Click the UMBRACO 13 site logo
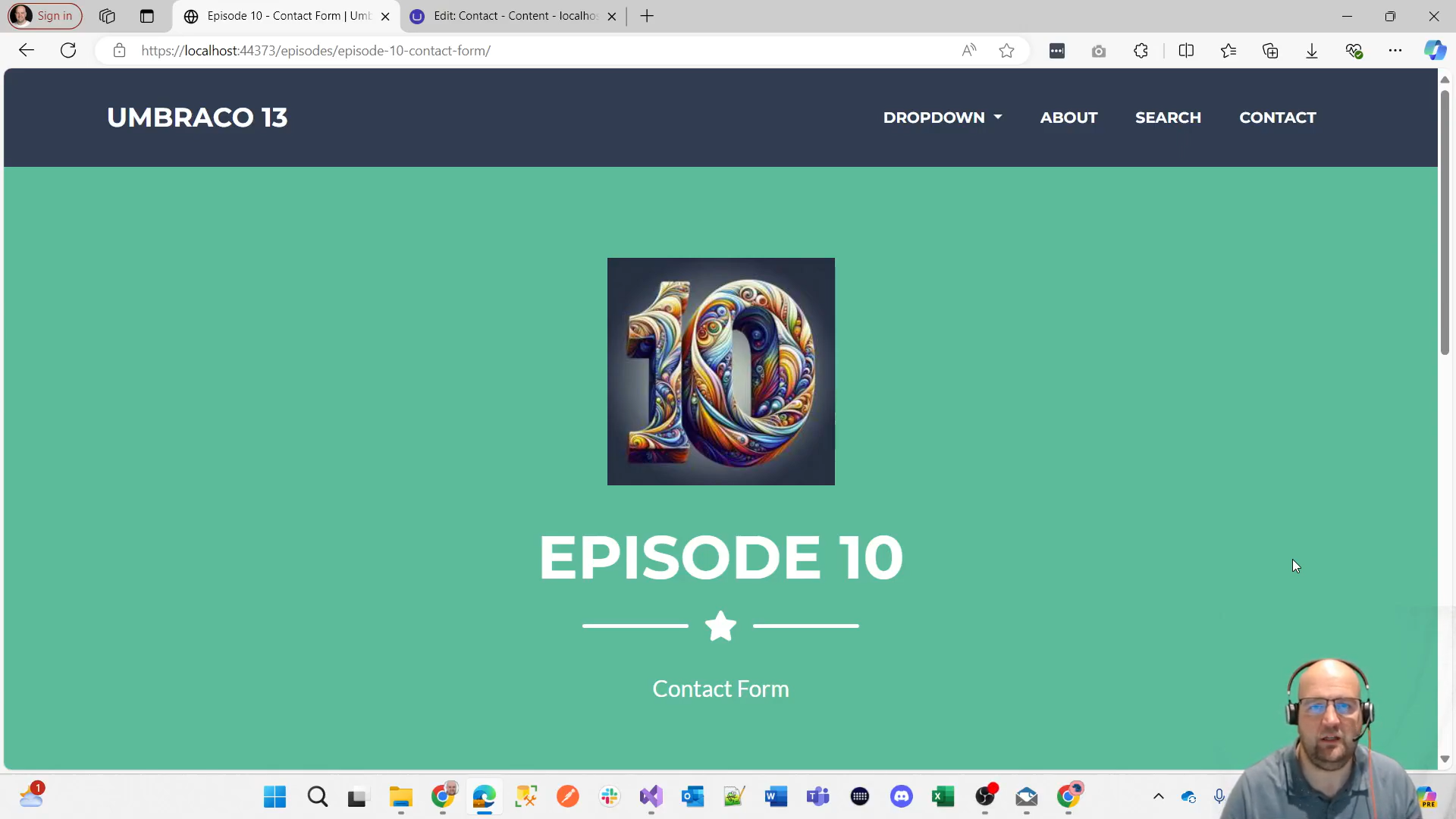Screen dimensions: 1456x819 point(197,118)
